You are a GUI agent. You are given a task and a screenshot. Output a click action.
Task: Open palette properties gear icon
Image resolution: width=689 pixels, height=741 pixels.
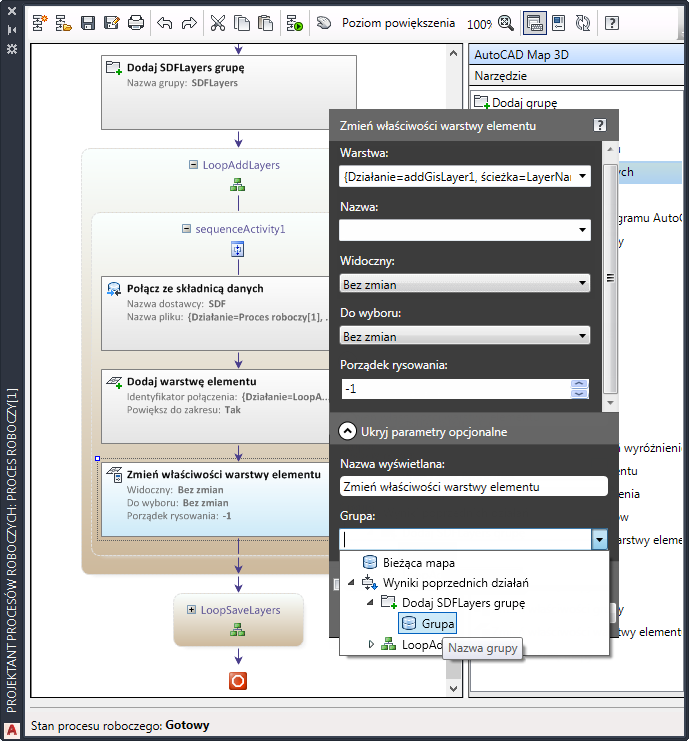[12, 49]
